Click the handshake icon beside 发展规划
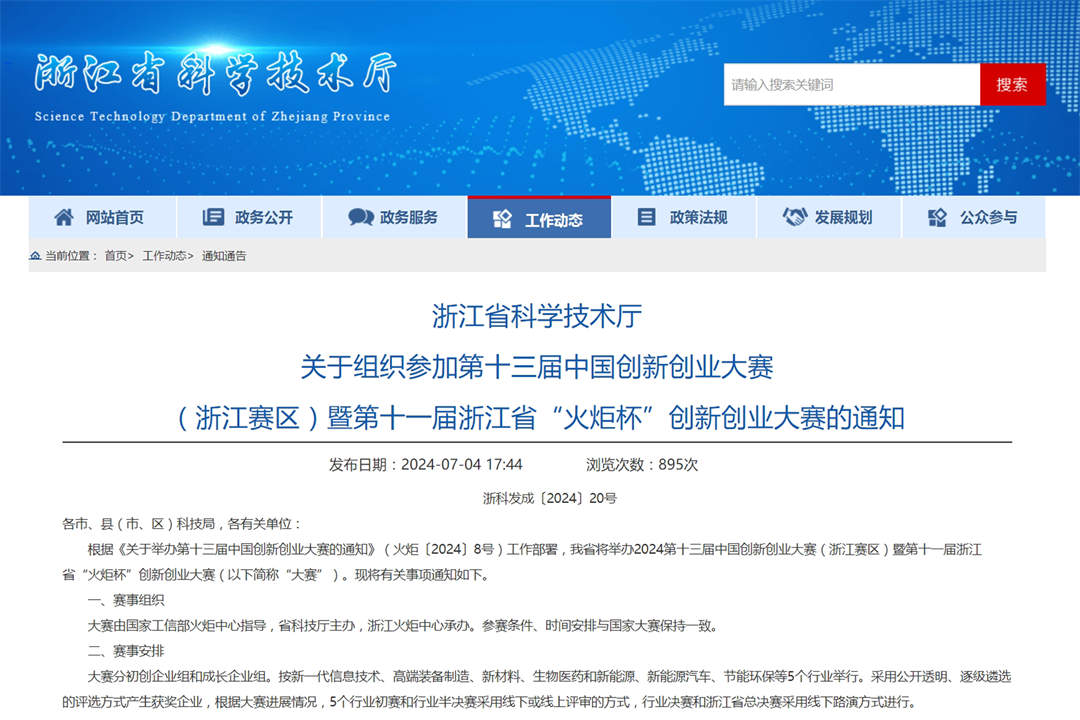1080x720 pixels. click(794, 217)
